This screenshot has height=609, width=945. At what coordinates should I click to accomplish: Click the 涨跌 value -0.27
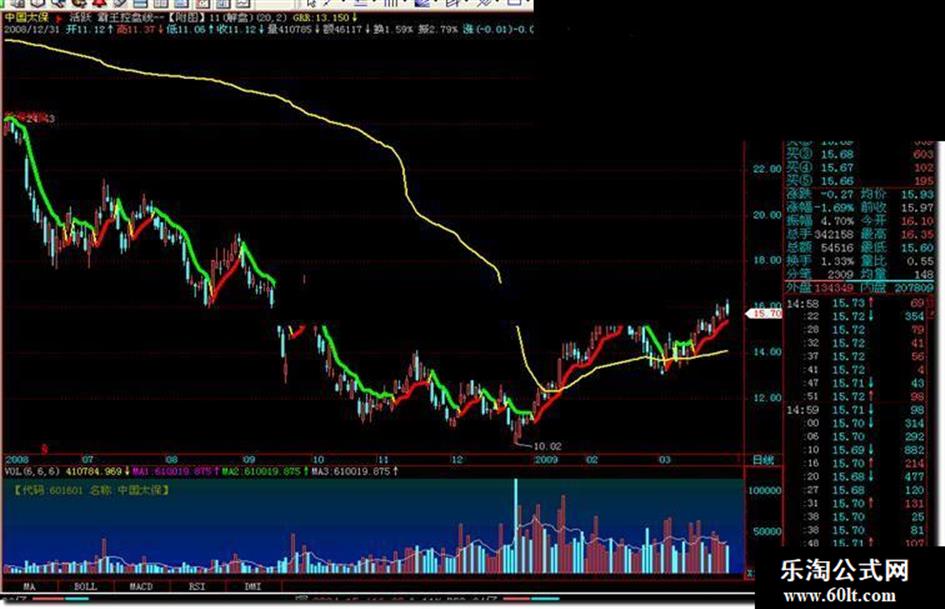(x=838, y=194)
